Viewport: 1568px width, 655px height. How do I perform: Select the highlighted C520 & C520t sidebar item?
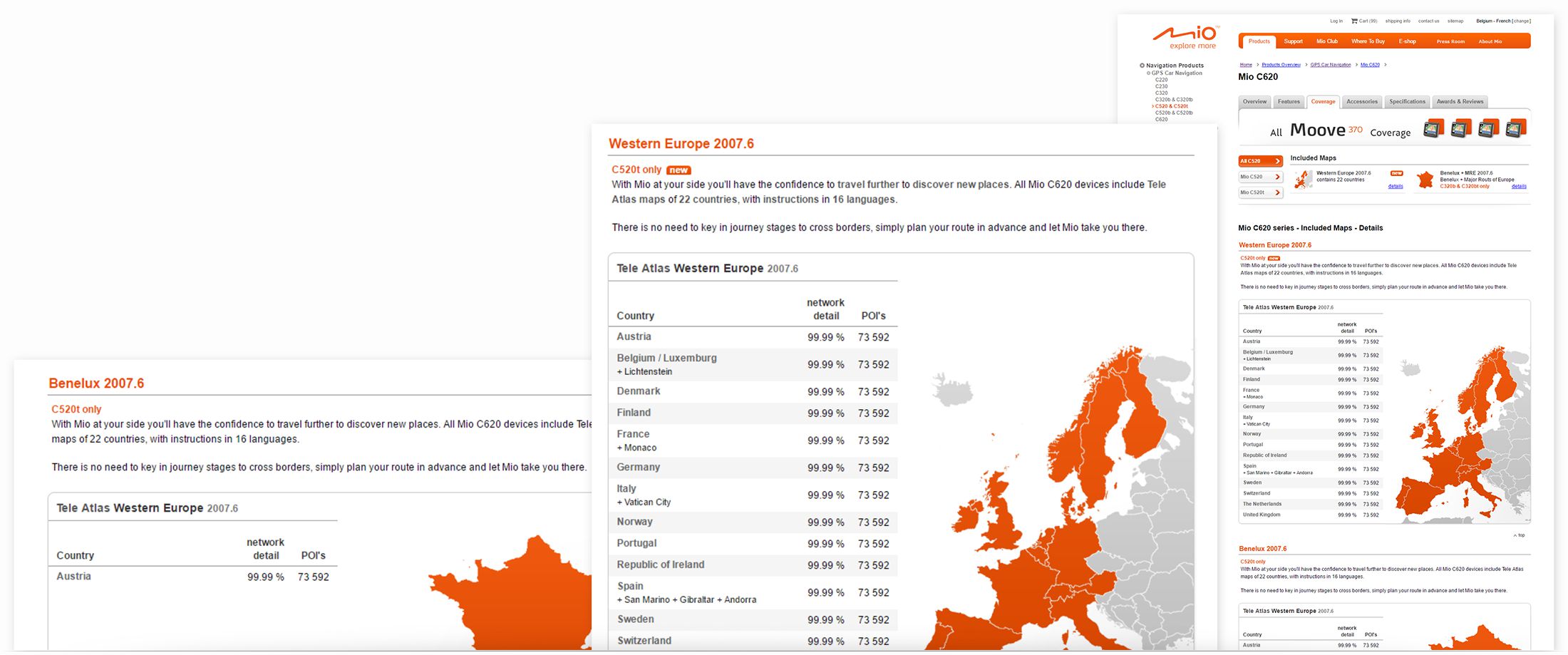coord(1171,106)
